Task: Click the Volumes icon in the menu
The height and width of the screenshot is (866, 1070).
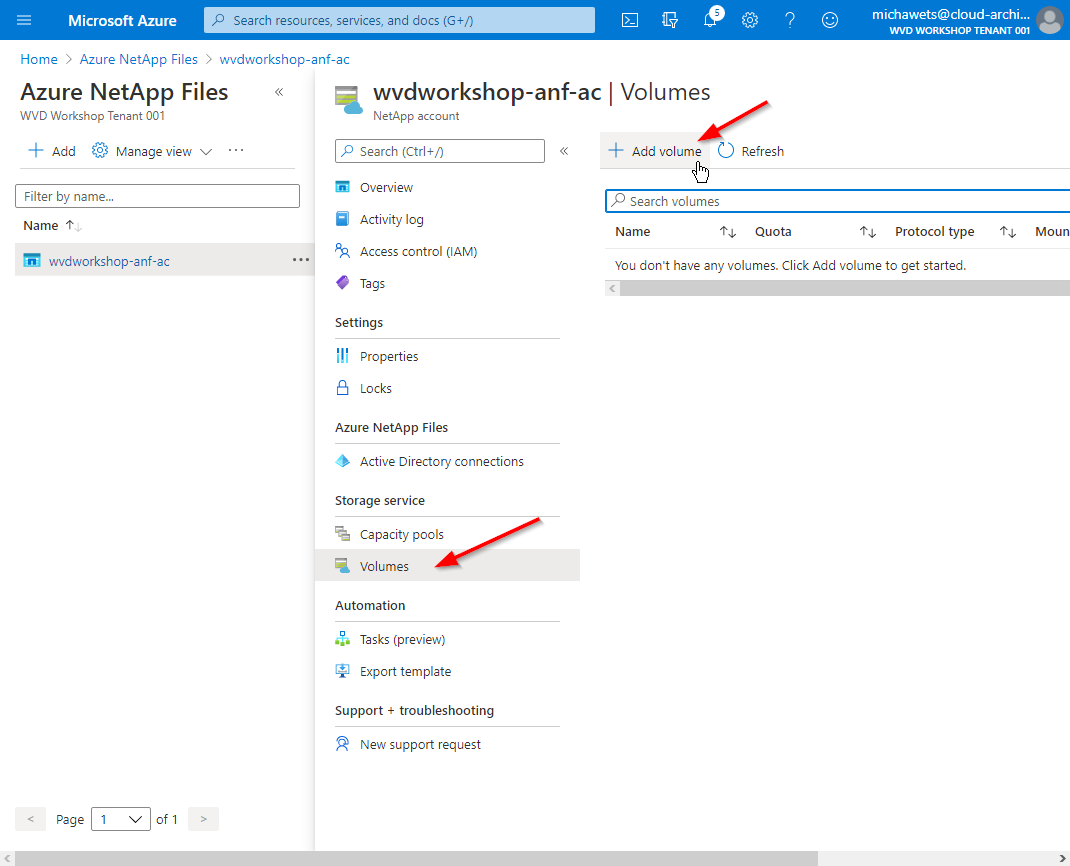Action: [x=343, y=566]
